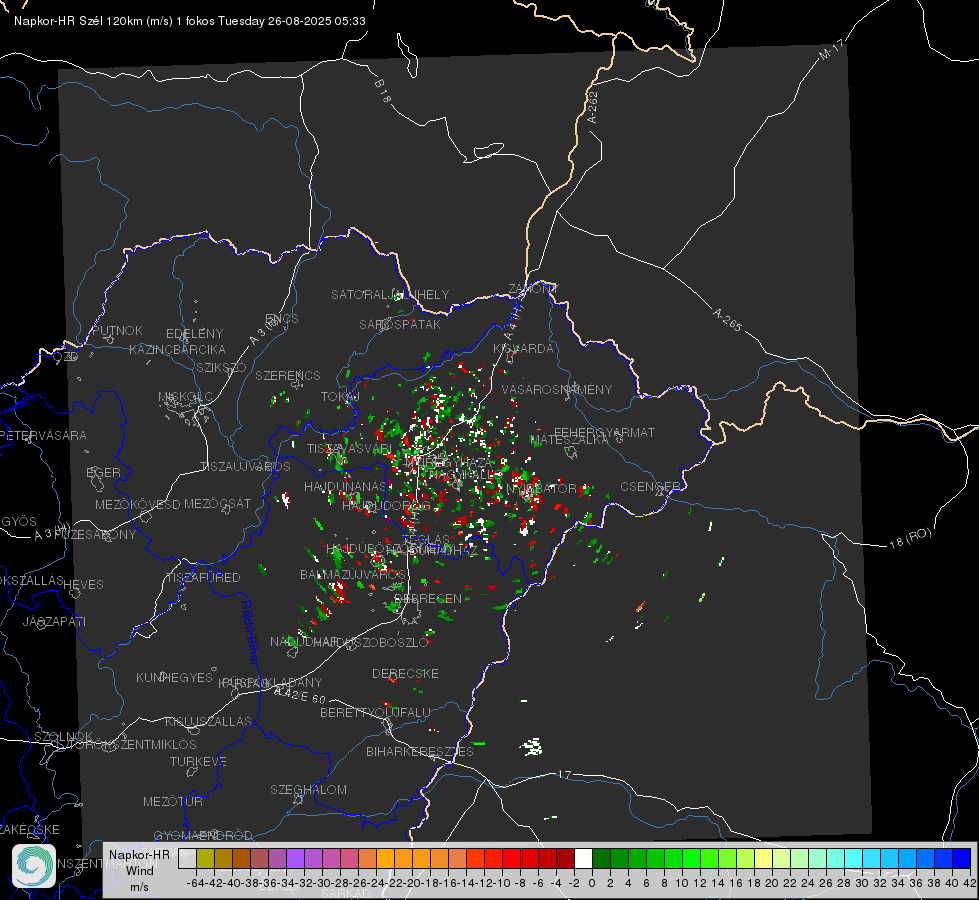Click the DERECSKE town label
The height and width of the screenshot is (900, 979).
(405, 674)
